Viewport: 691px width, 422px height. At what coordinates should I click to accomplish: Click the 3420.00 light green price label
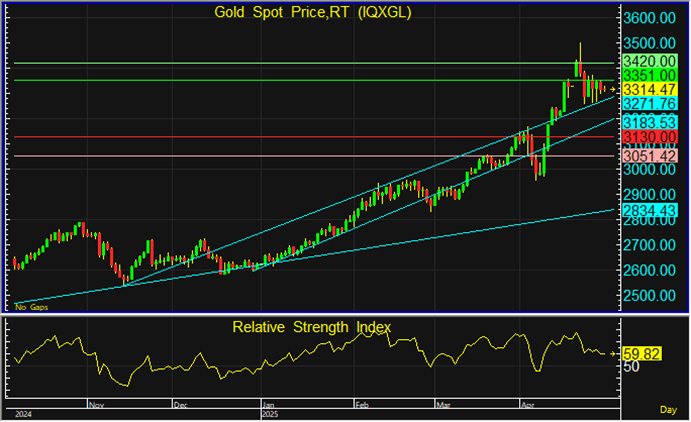tap(649, 62)
